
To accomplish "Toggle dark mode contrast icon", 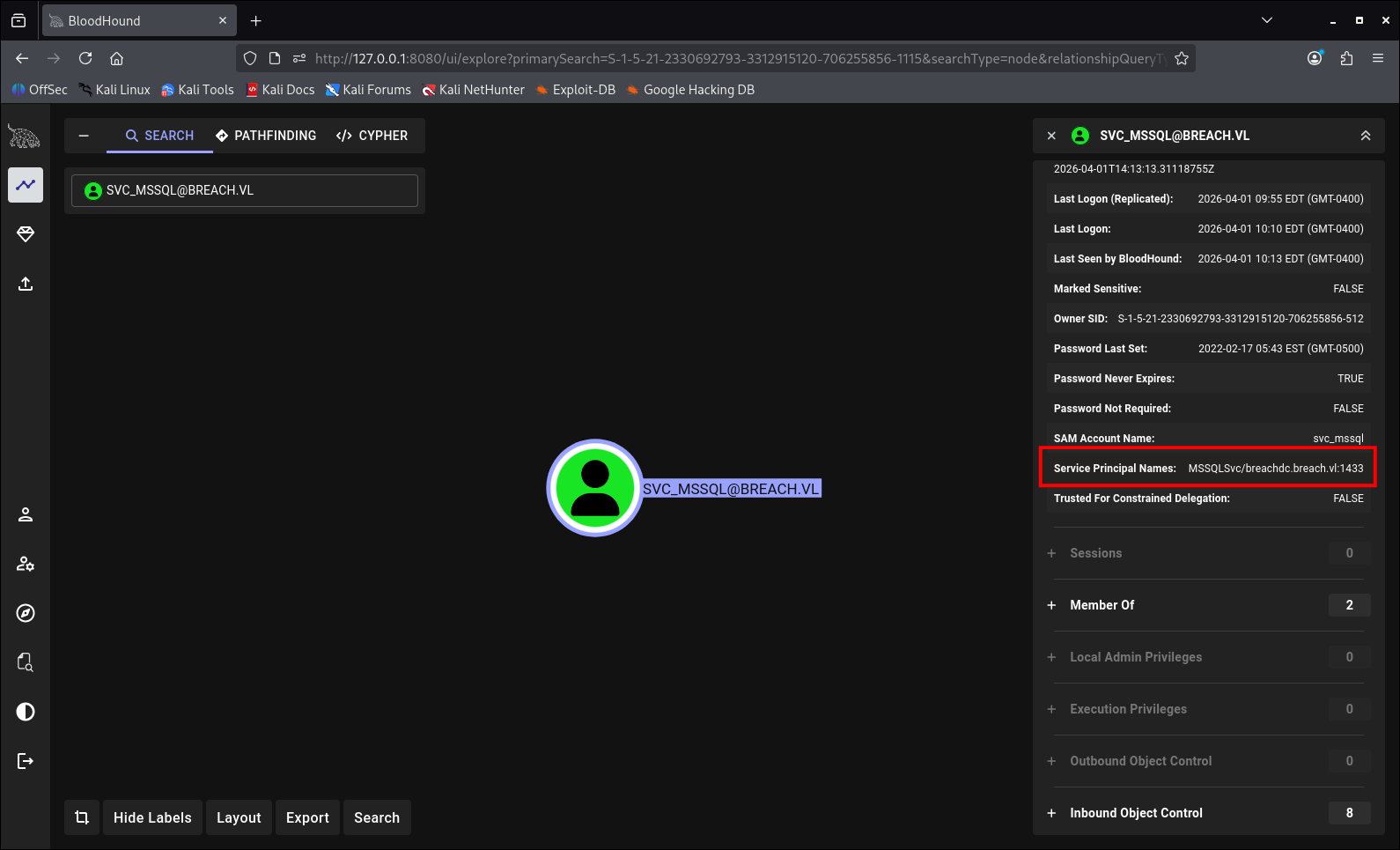I will point(26,712).
